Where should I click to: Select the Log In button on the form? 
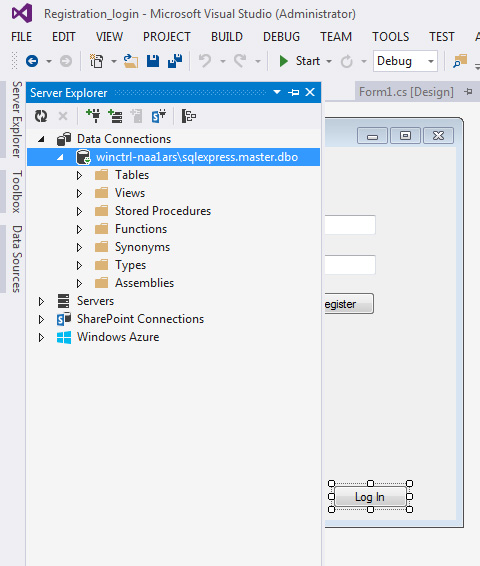pos(370,497)
